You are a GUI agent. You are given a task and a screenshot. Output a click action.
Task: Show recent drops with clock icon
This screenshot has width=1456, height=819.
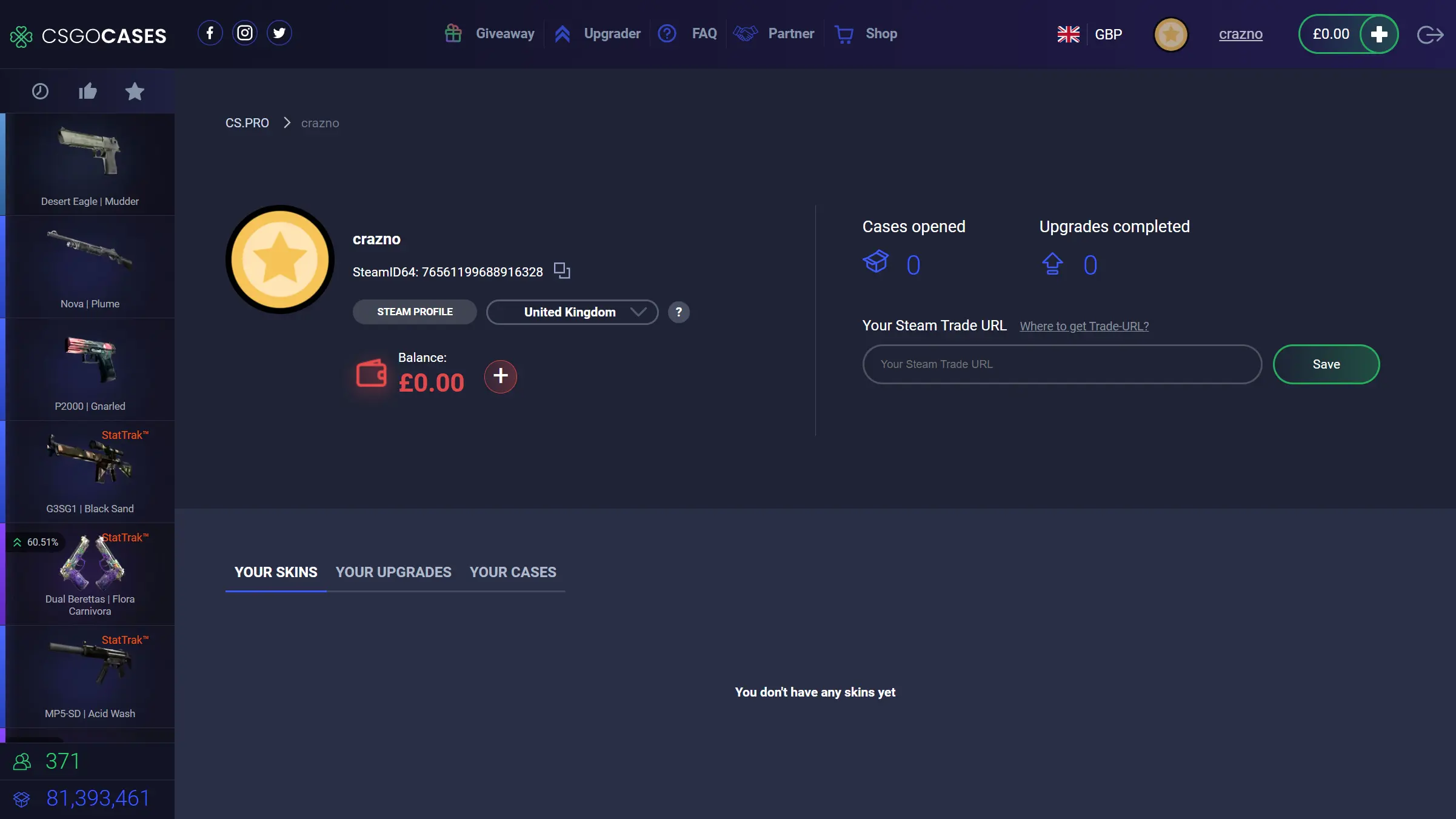pos(40,91)
